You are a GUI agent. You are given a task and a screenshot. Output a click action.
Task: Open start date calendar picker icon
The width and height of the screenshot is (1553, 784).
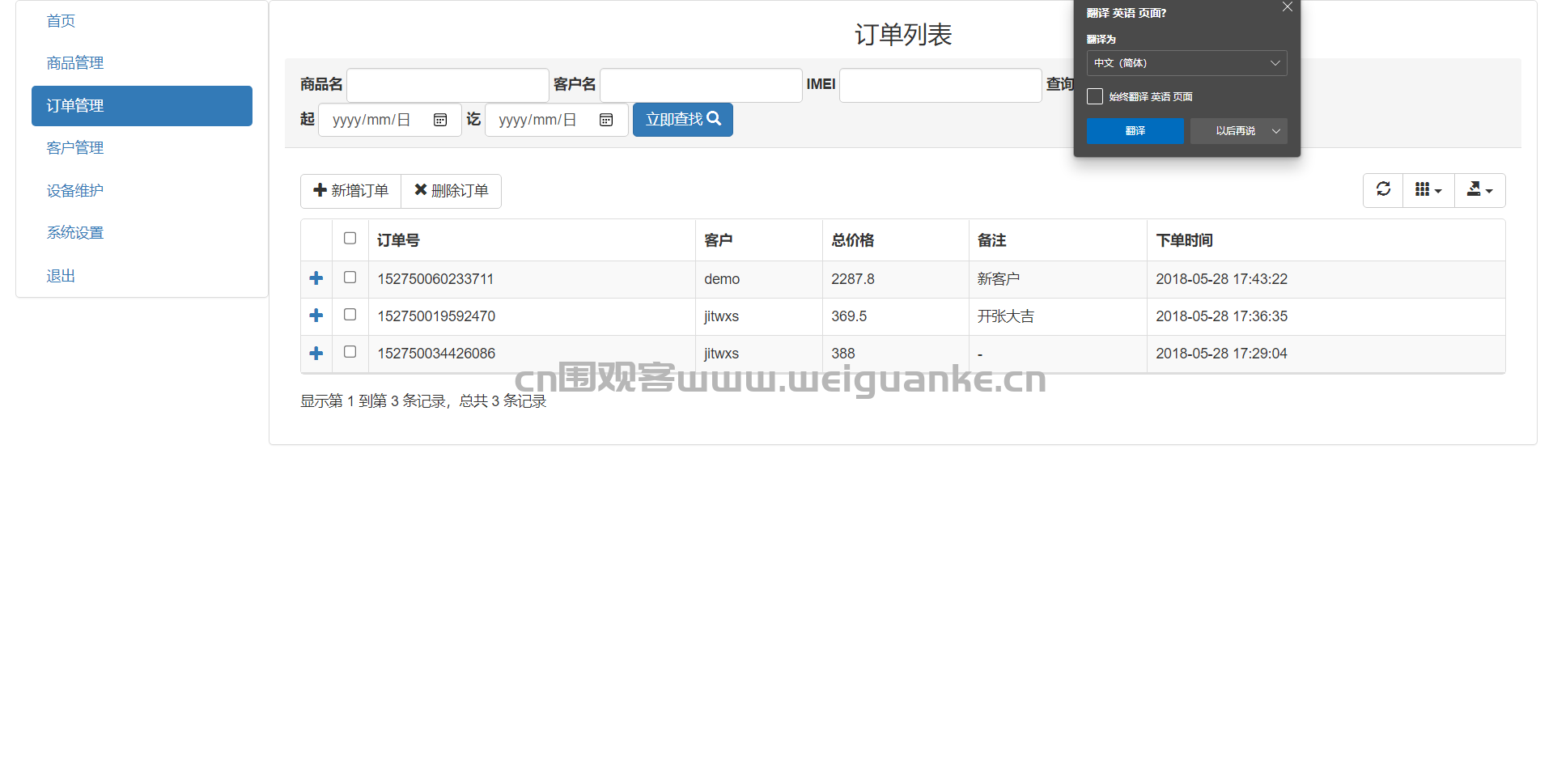pyautogui.click(x=440, y=120)
